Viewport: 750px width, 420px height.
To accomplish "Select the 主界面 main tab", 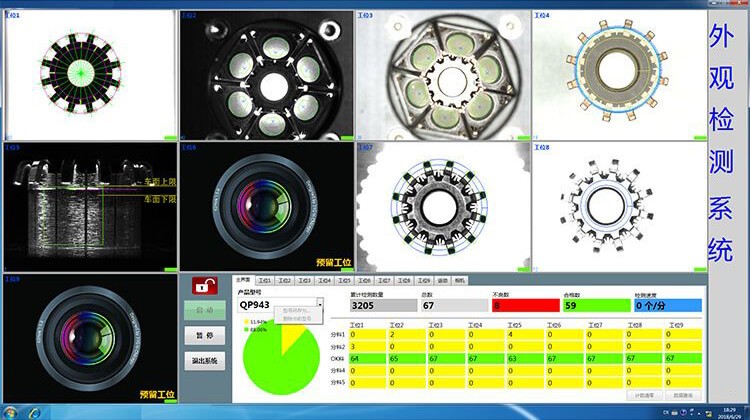I will (x=243, y=281).
